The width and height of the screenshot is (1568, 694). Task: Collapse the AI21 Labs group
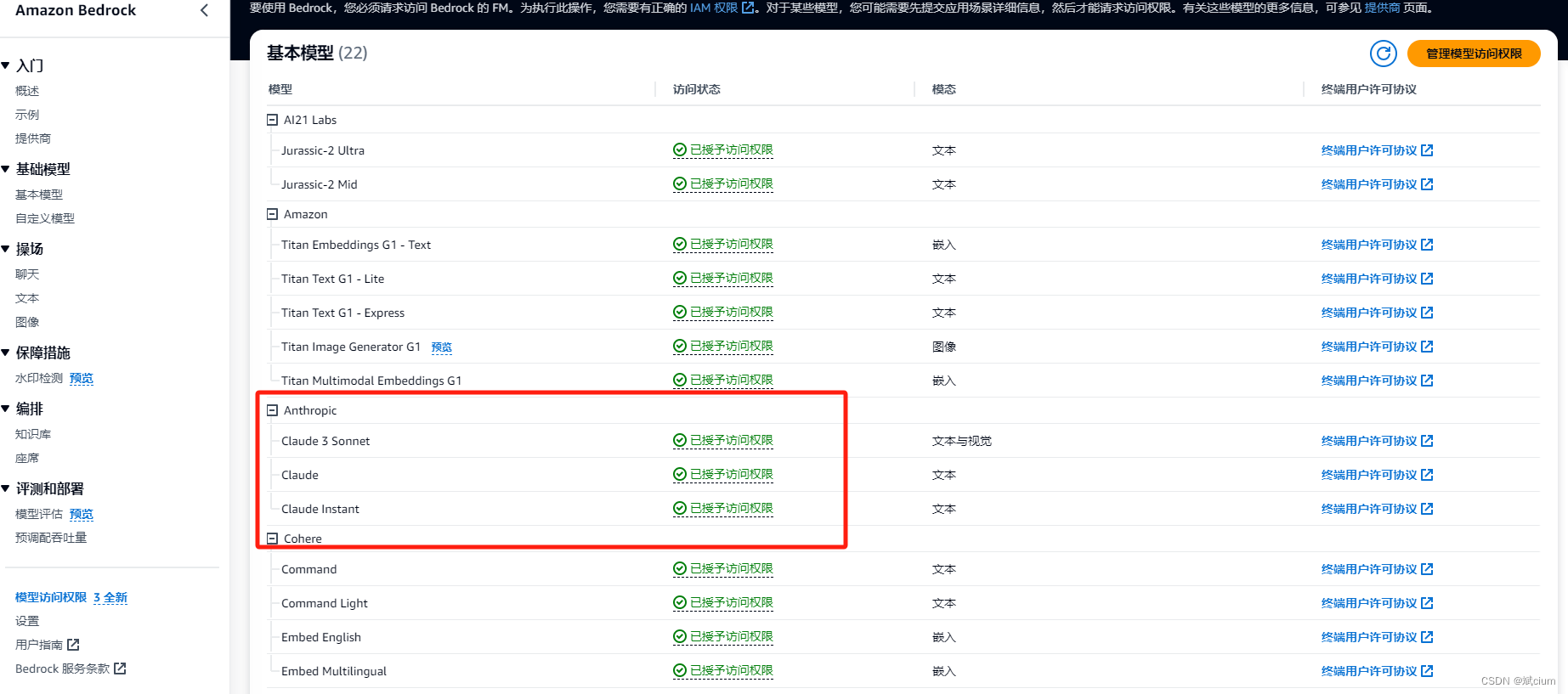(x=273, y=120)
